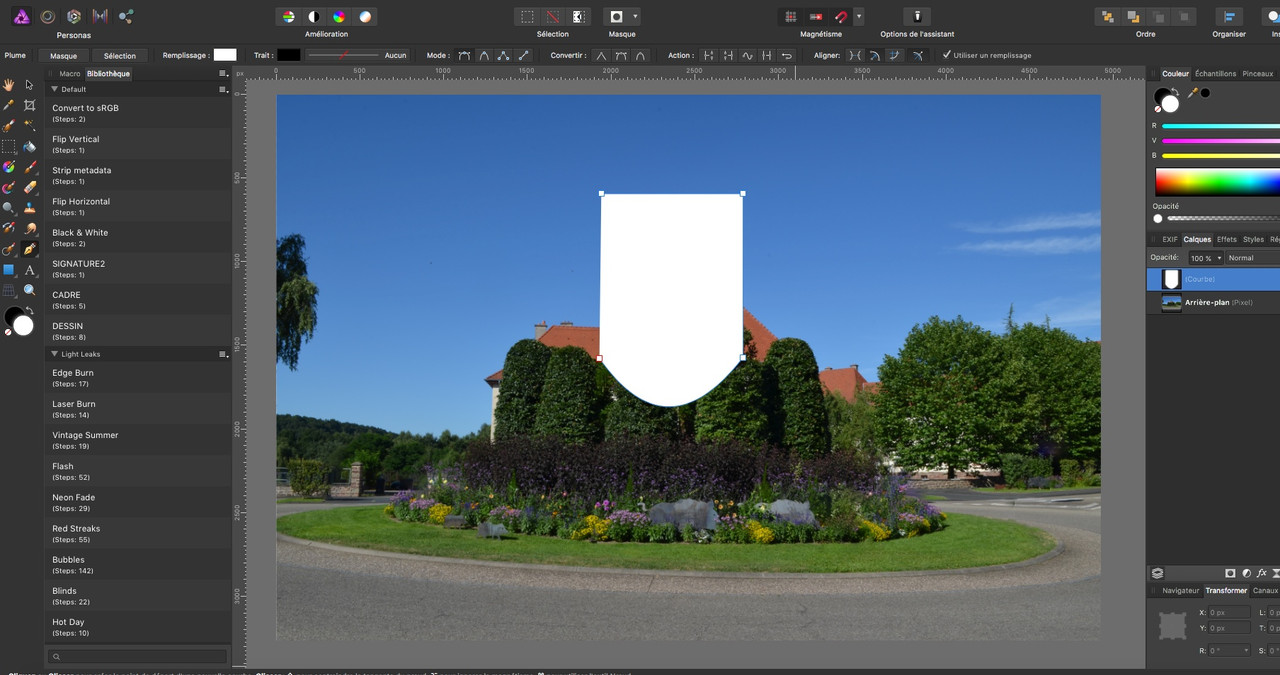This screenshot has height=675, width=1280.
Task: Open the assistant options icon
Action: pyautogui.click(x=917, y=16)
